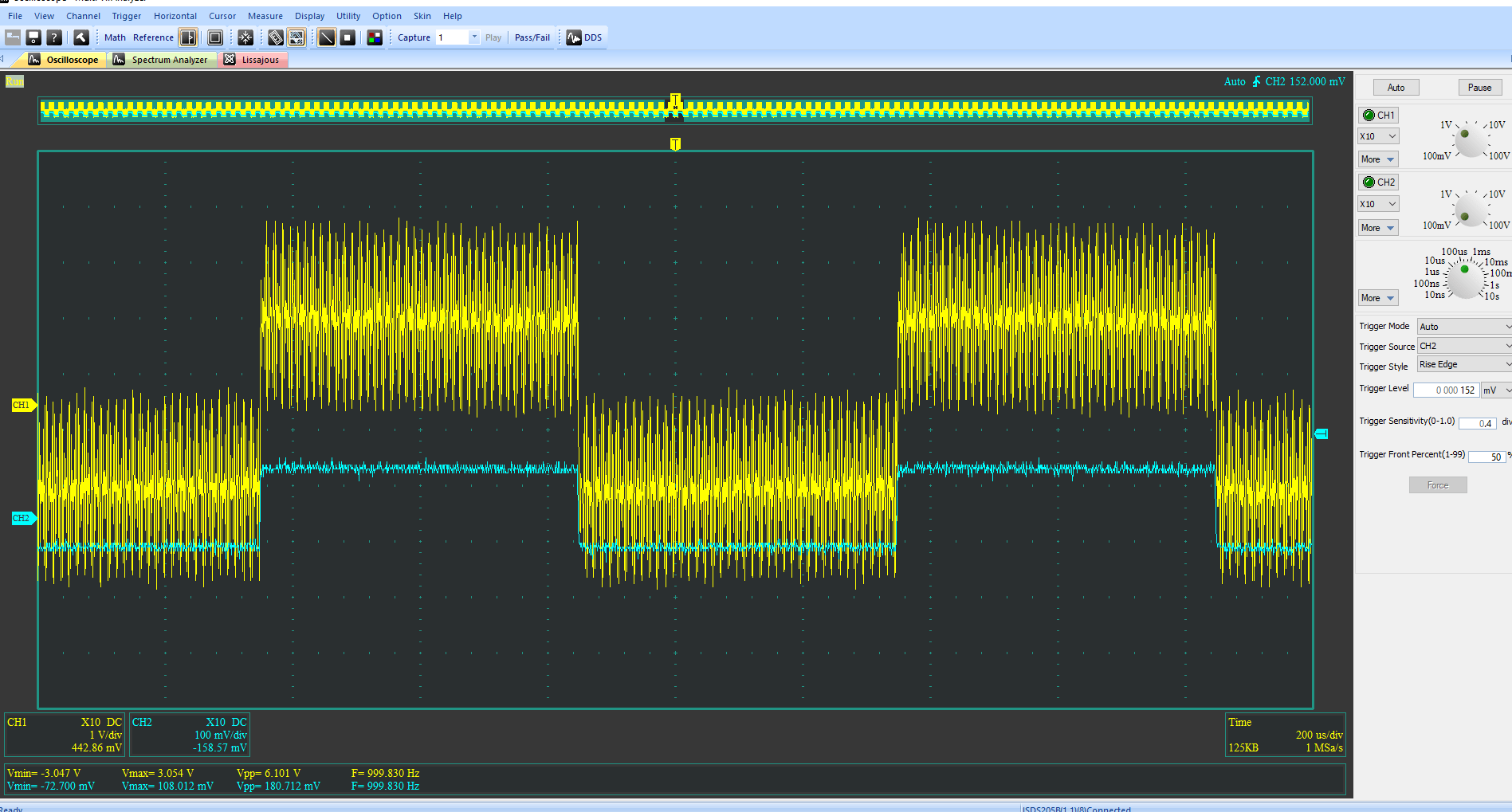This screenshot has width=1512, height=812.
Task: Click the greyed first toolbar icon left of save
Action: [x=13, y=37]
